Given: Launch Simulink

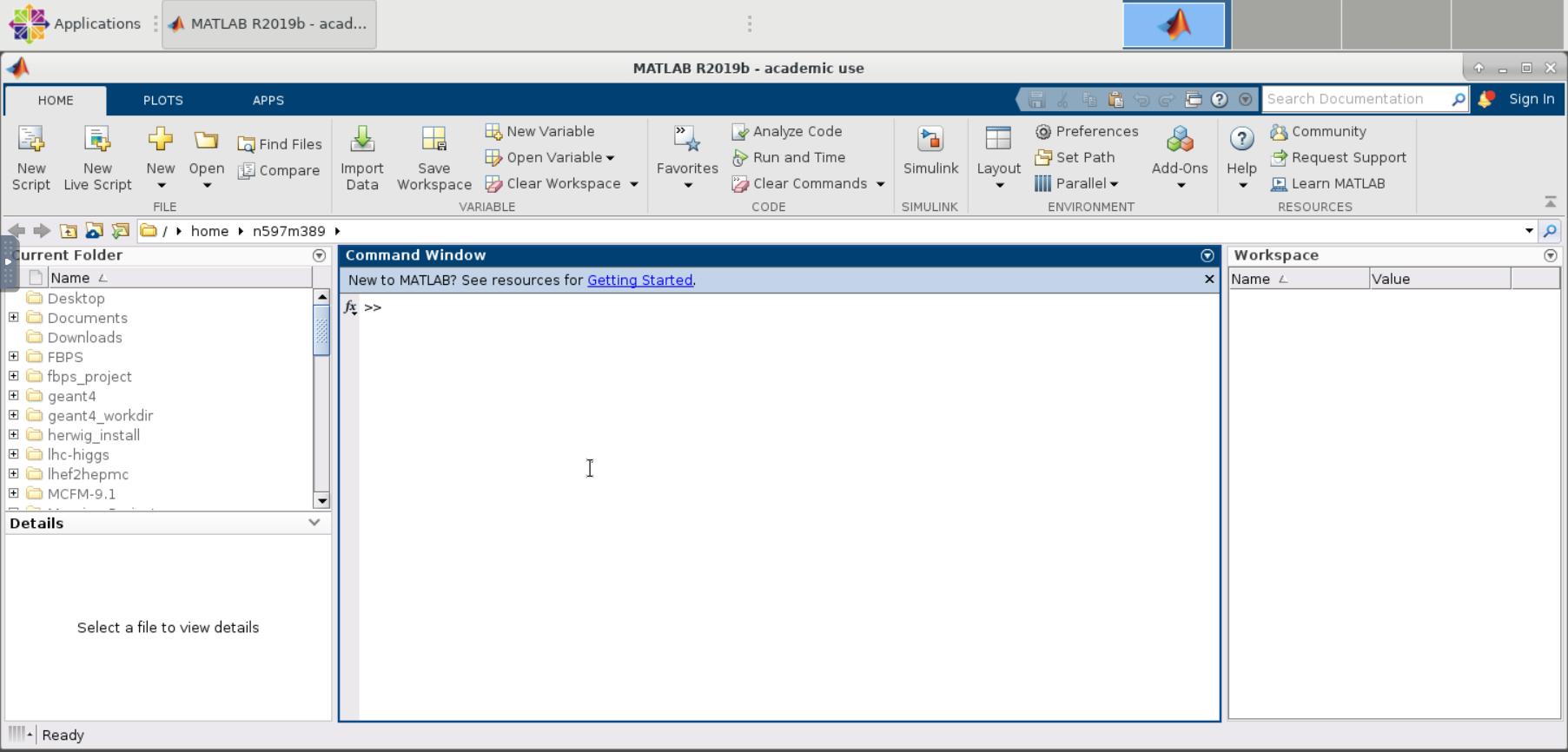Looking at the screenshot, I should pos(930,151).
